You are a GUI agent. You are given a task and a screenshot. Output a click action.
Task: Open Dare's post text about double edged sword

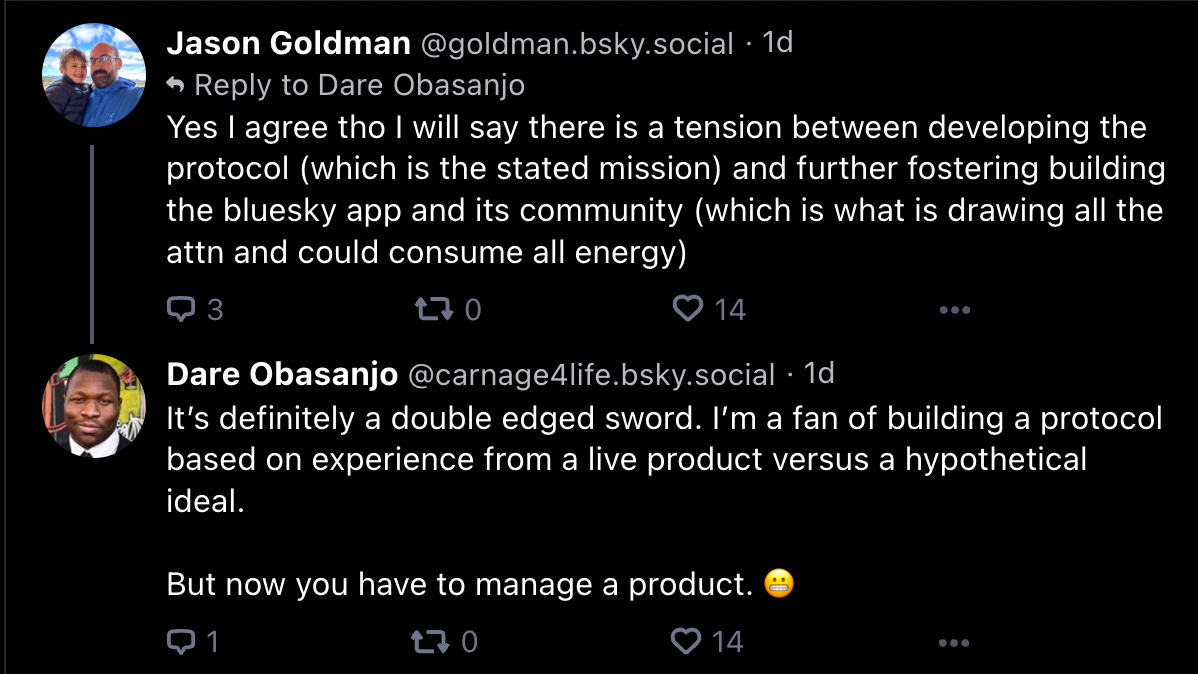pos(665,501)
